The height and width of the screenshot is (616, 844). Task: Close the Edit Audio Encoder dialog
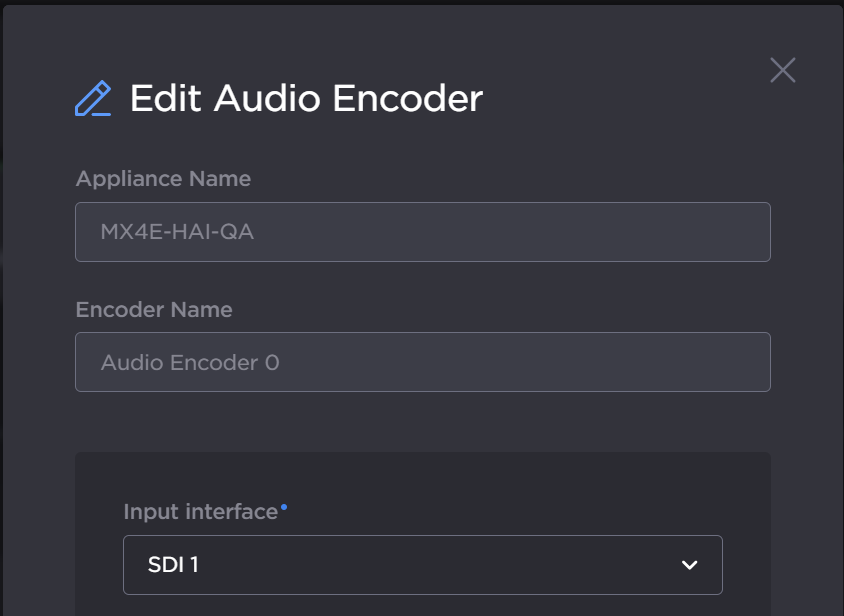pyautogui.click(x=782, y=70)
